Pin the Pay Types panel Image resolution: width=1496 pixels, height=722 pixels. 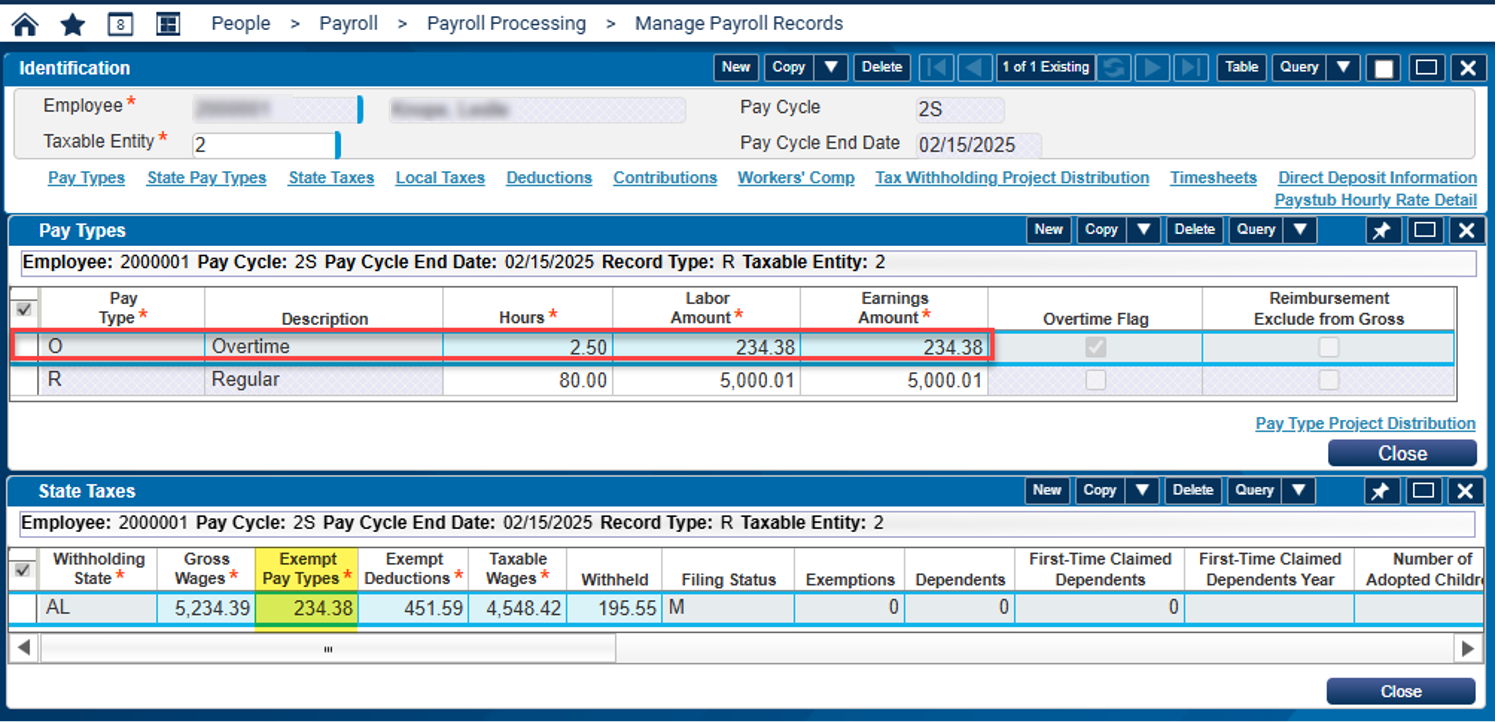tap(1383, 229)
